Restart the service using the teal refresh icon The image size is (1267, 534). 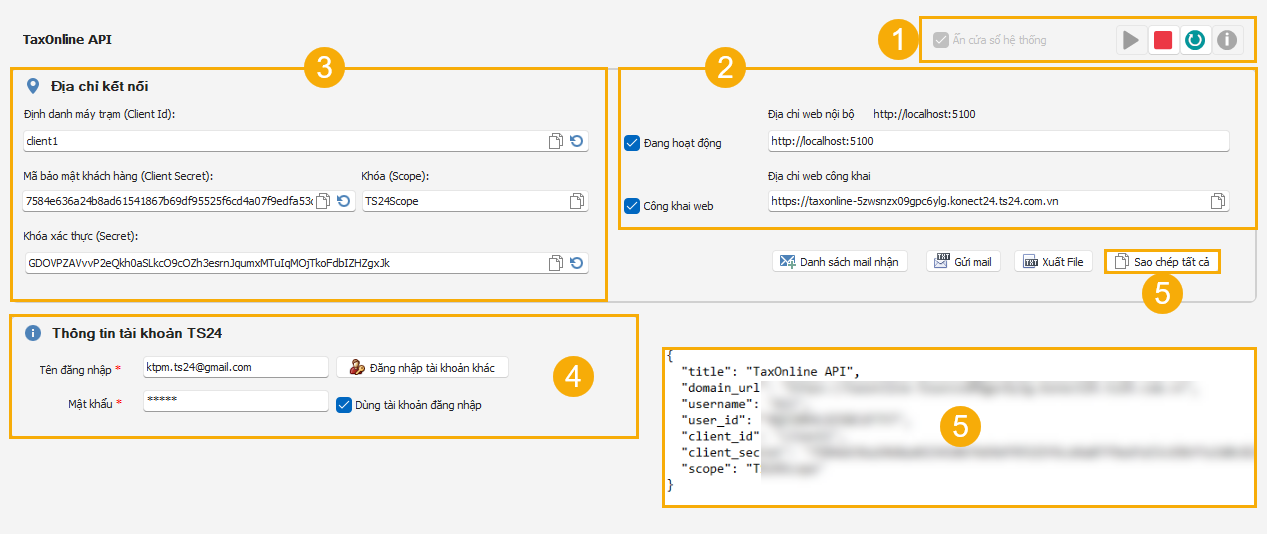pos(1195,40)
